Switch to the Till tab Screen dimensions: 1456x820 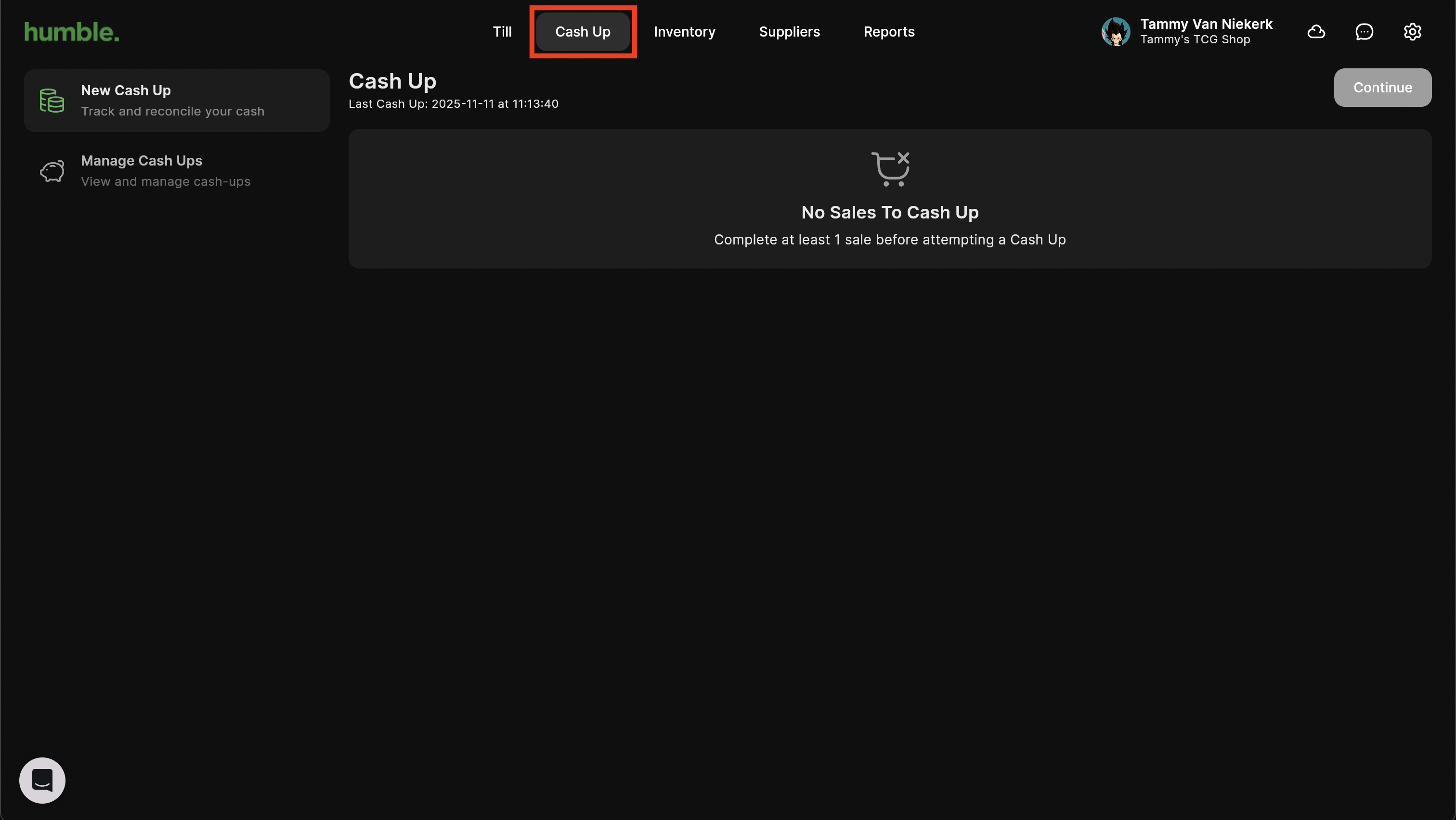(502, 32)
